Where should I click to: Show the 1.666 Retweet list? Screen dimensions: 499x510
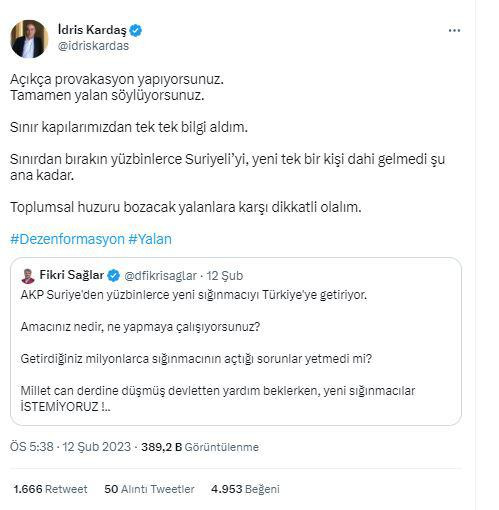(x=50, y=489)
